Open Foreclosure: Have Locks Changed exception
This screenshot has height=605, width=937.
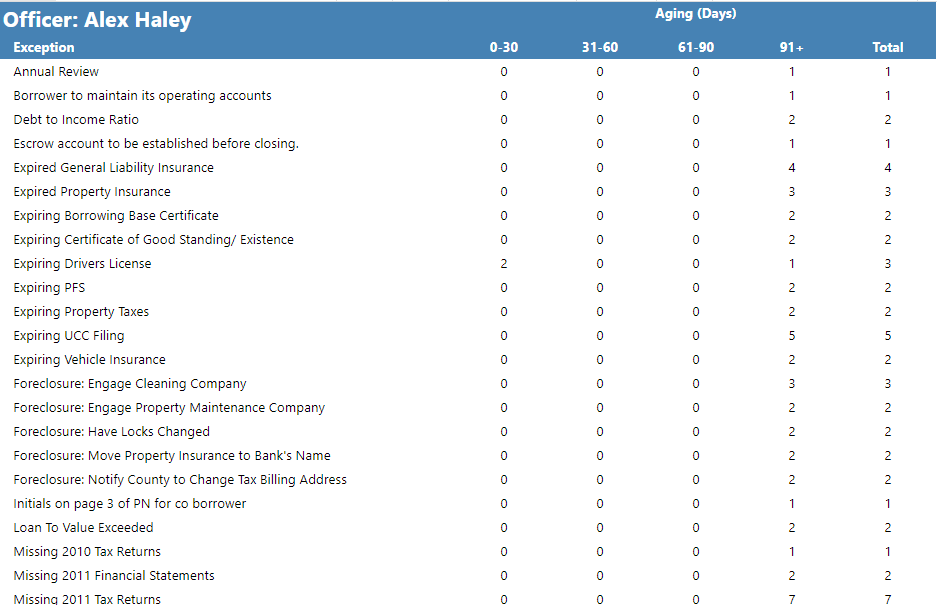(x=111, y=432)
